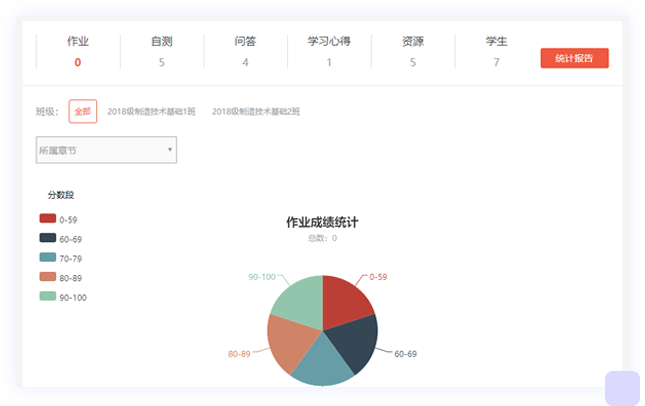The height and width of the screenshot is (406, 645).
Task: Filter by 2018级制造技术基础1班
Action: 151,111
